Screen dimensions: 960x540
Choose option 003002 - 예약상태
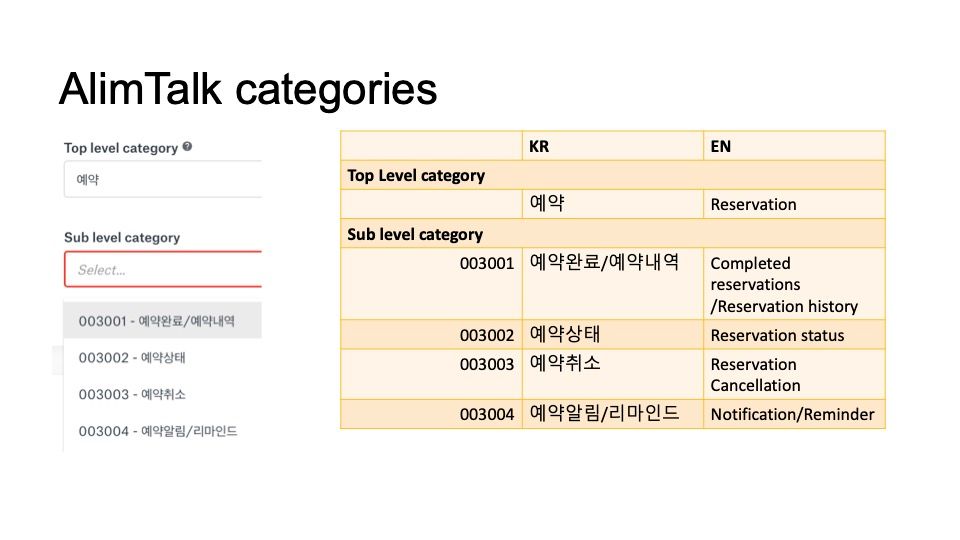tap(162, 357)
